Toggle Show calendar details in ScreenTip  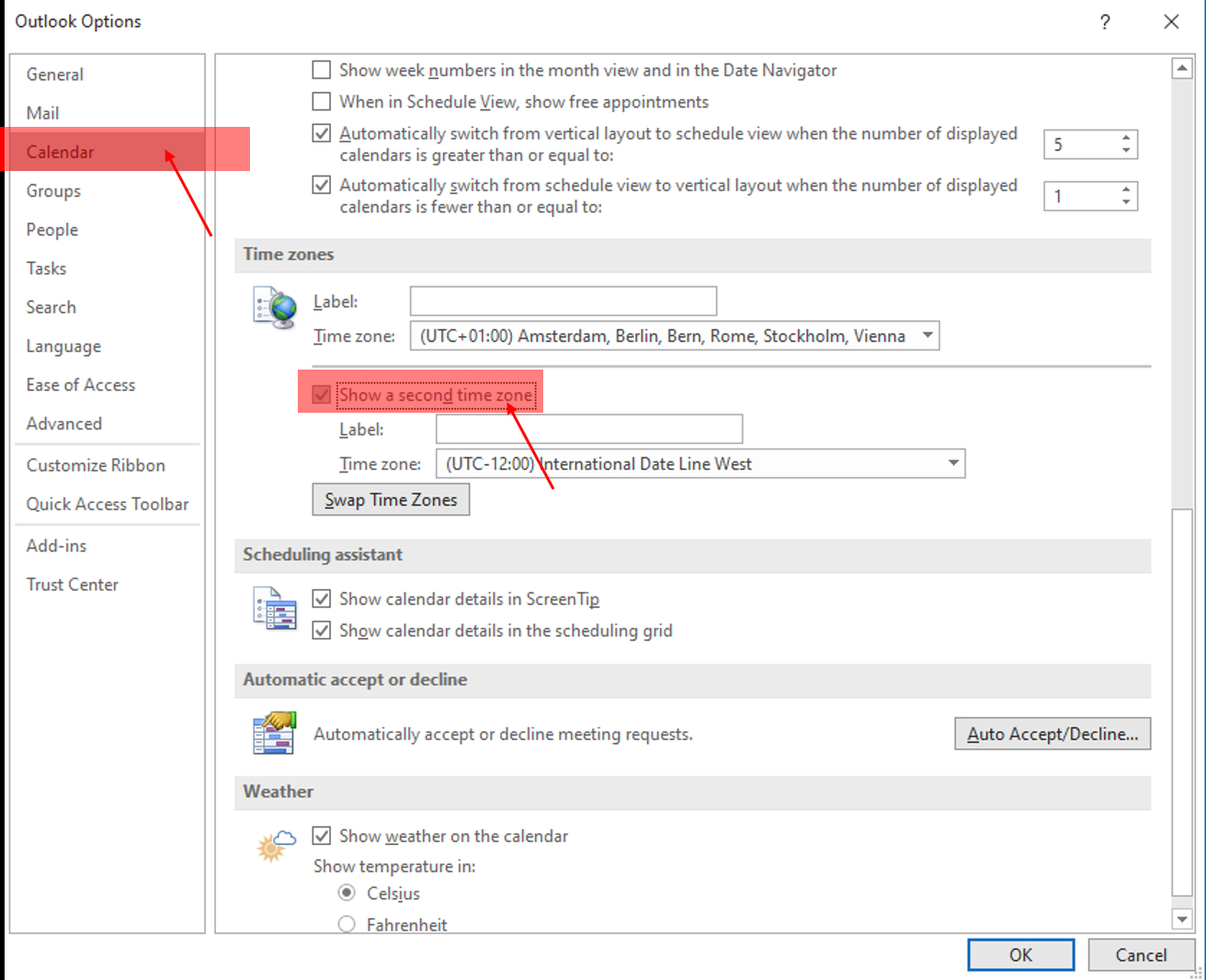pyautogui.click(x=322, y=598)
